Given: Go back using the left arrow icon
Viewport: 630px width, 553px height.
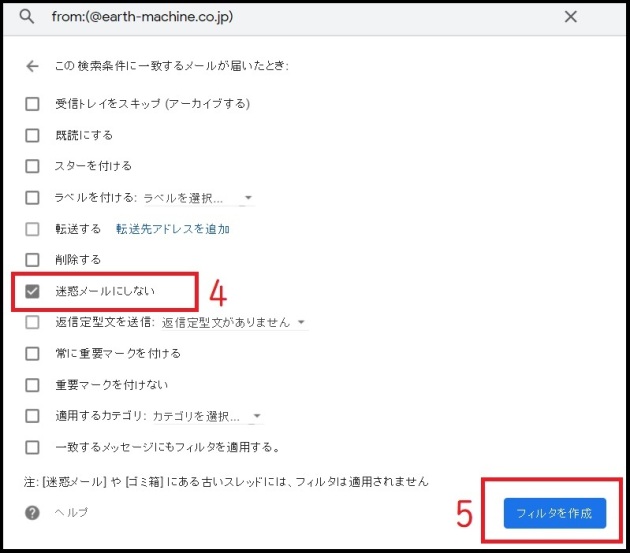Looking at the screenshot, I should (x=32, y=66).
